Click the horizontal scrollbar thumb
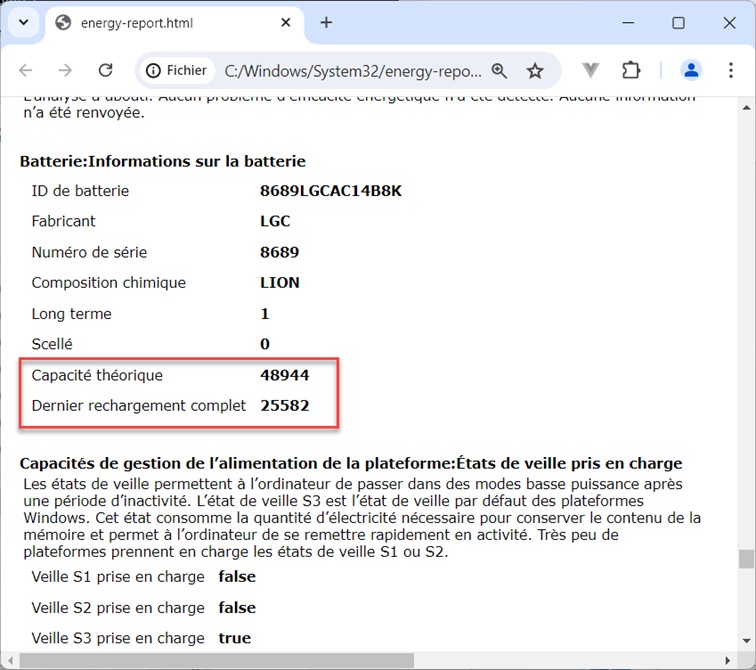Image resolution: width=756 pixels, height=670 pixels. (x=216, y=660)
